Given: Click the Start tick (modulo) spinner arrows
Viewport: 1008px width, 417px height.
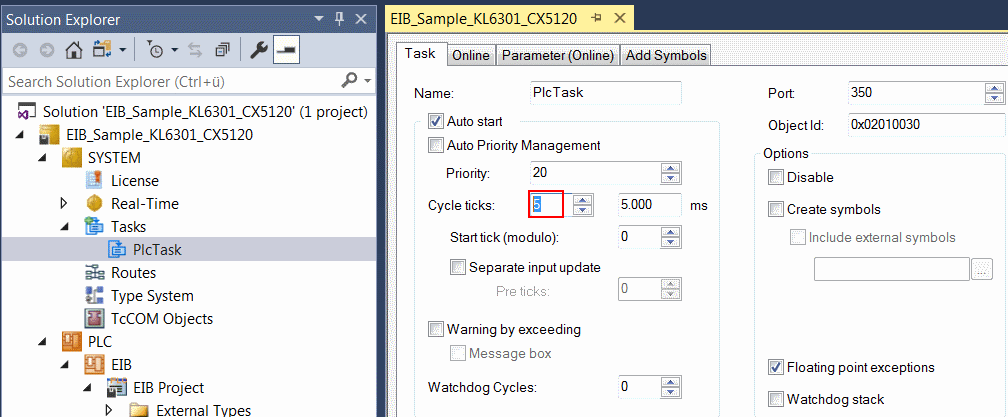Looking at the screenshot, I should pos(670,236).
